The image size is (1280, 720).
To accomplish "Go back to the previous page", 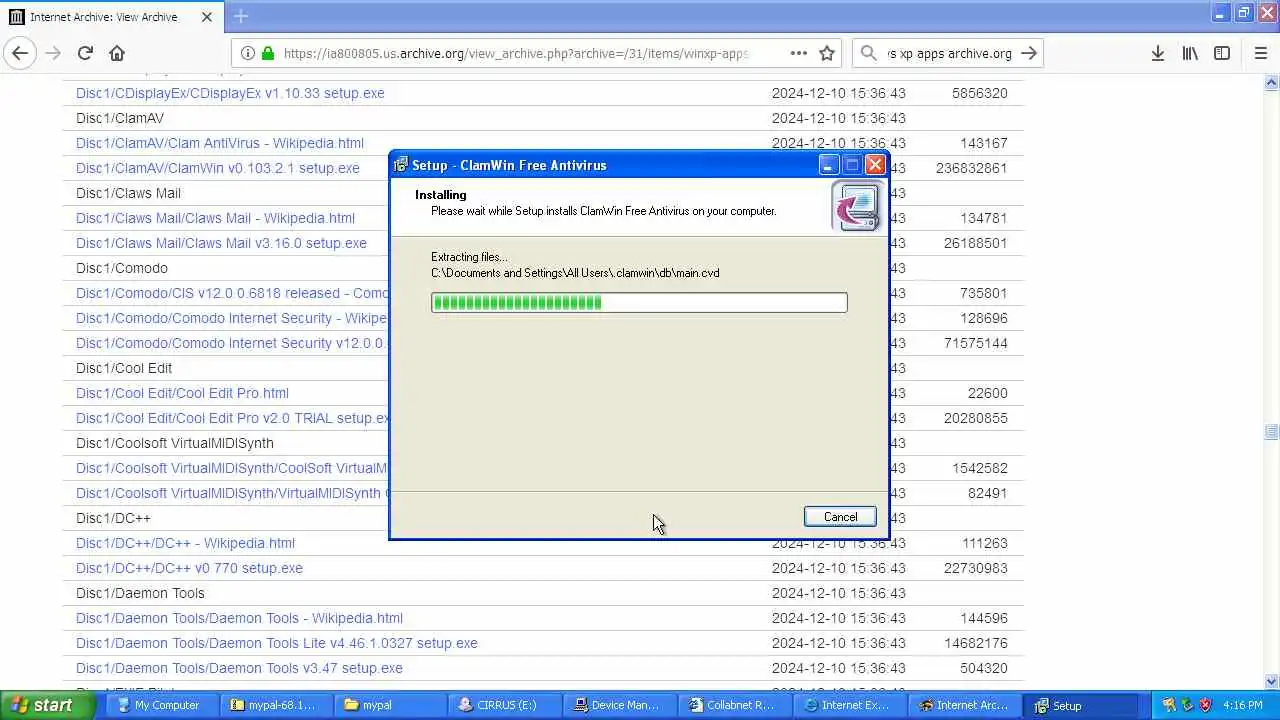I will click(x=20, y=53).
